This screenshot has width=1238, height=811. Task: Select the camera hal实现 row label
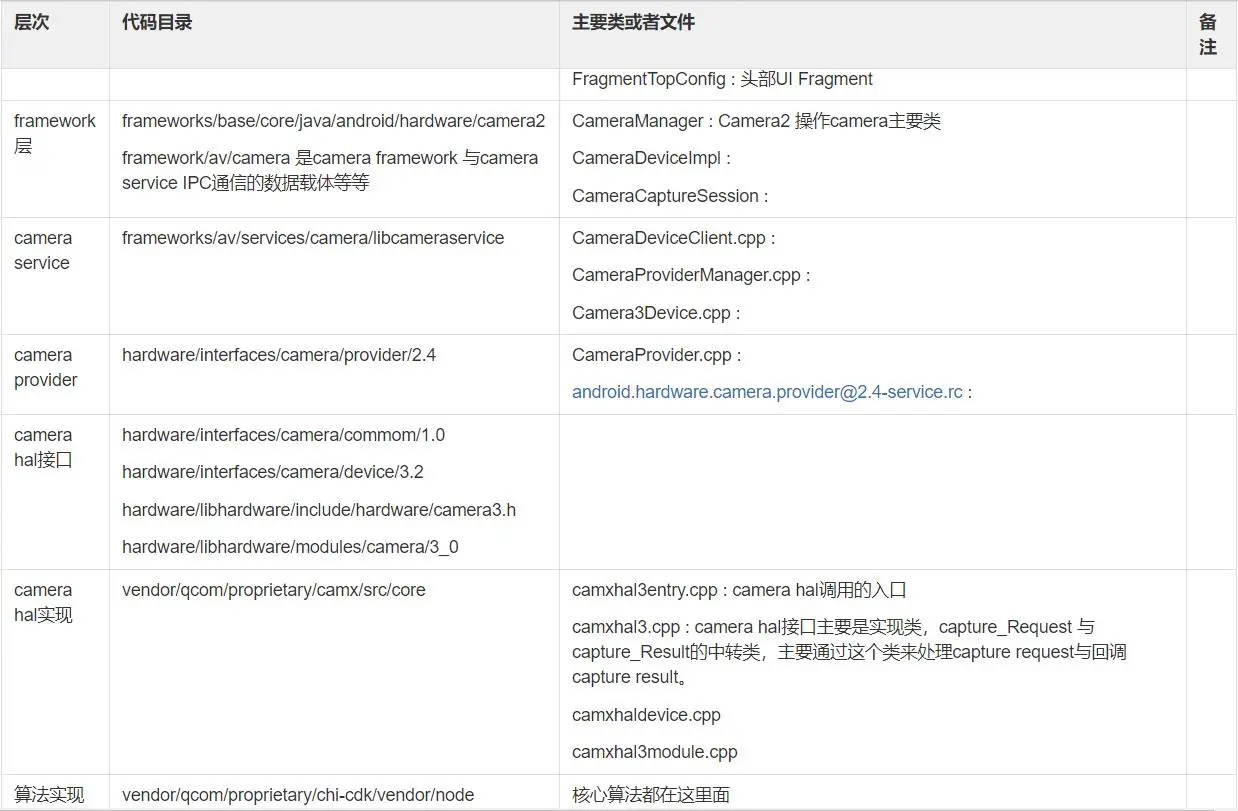coord(43,602)
